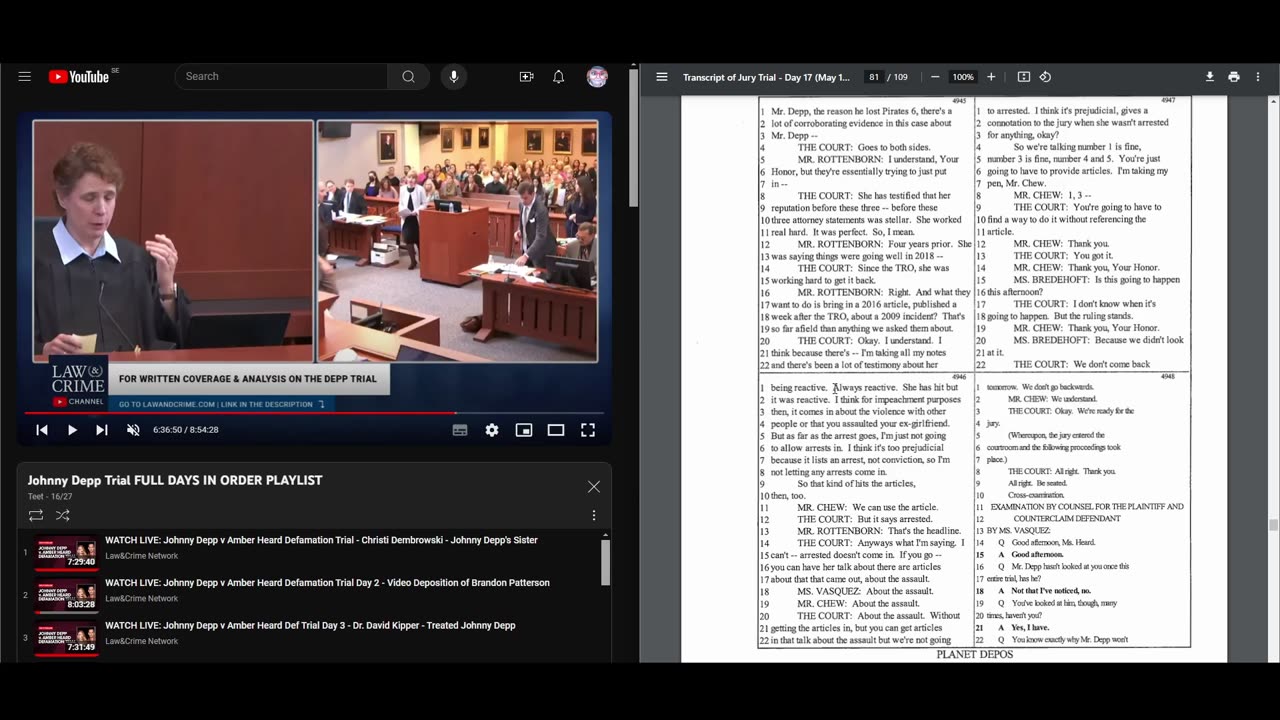Open the playlist three-dot more menu
This screenshot has width=1280, height=720.
pyautogui.click(x=594, y=516)
